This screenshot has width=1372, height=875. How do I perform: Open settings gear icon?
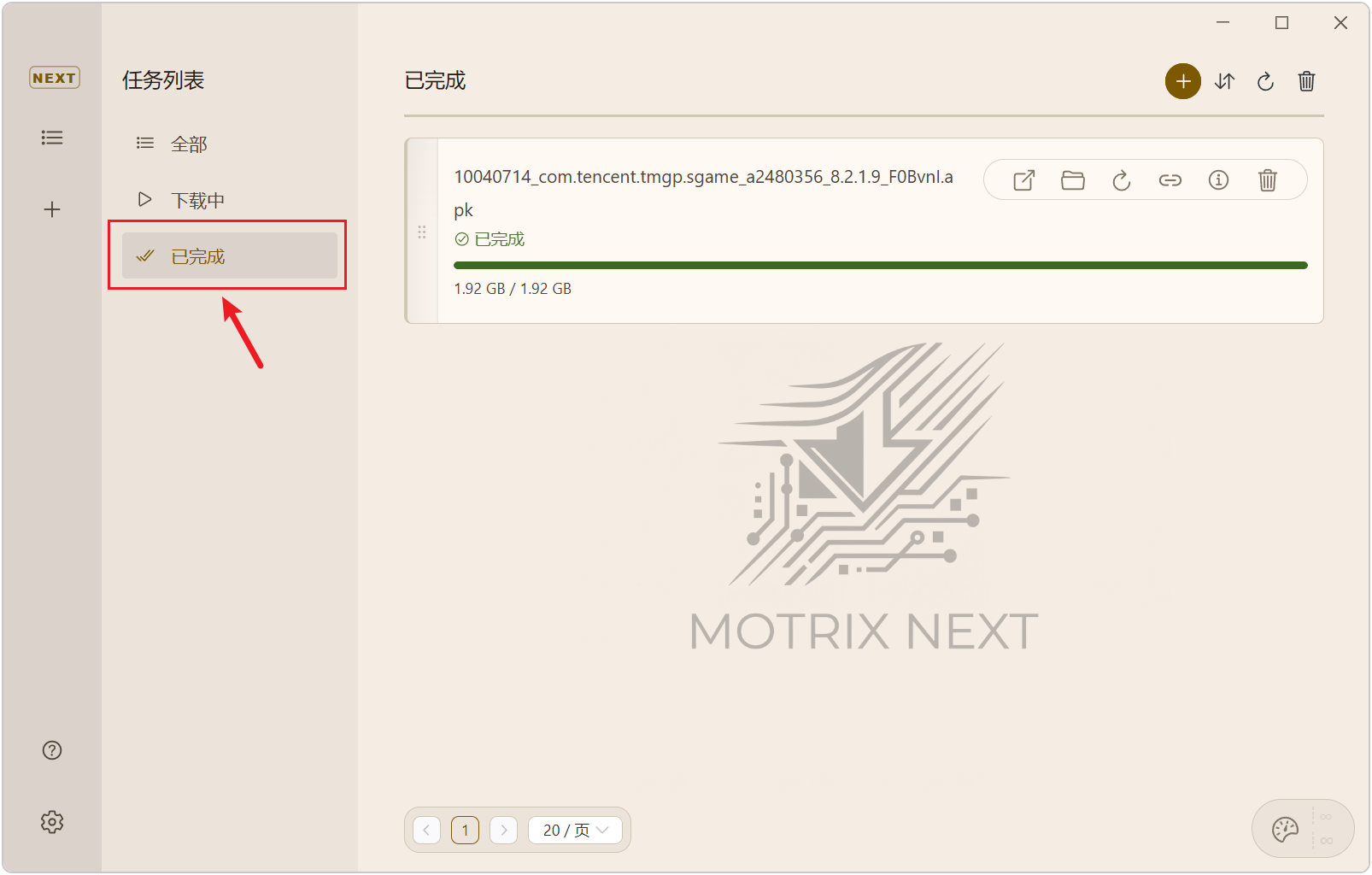tap(52, 822)
